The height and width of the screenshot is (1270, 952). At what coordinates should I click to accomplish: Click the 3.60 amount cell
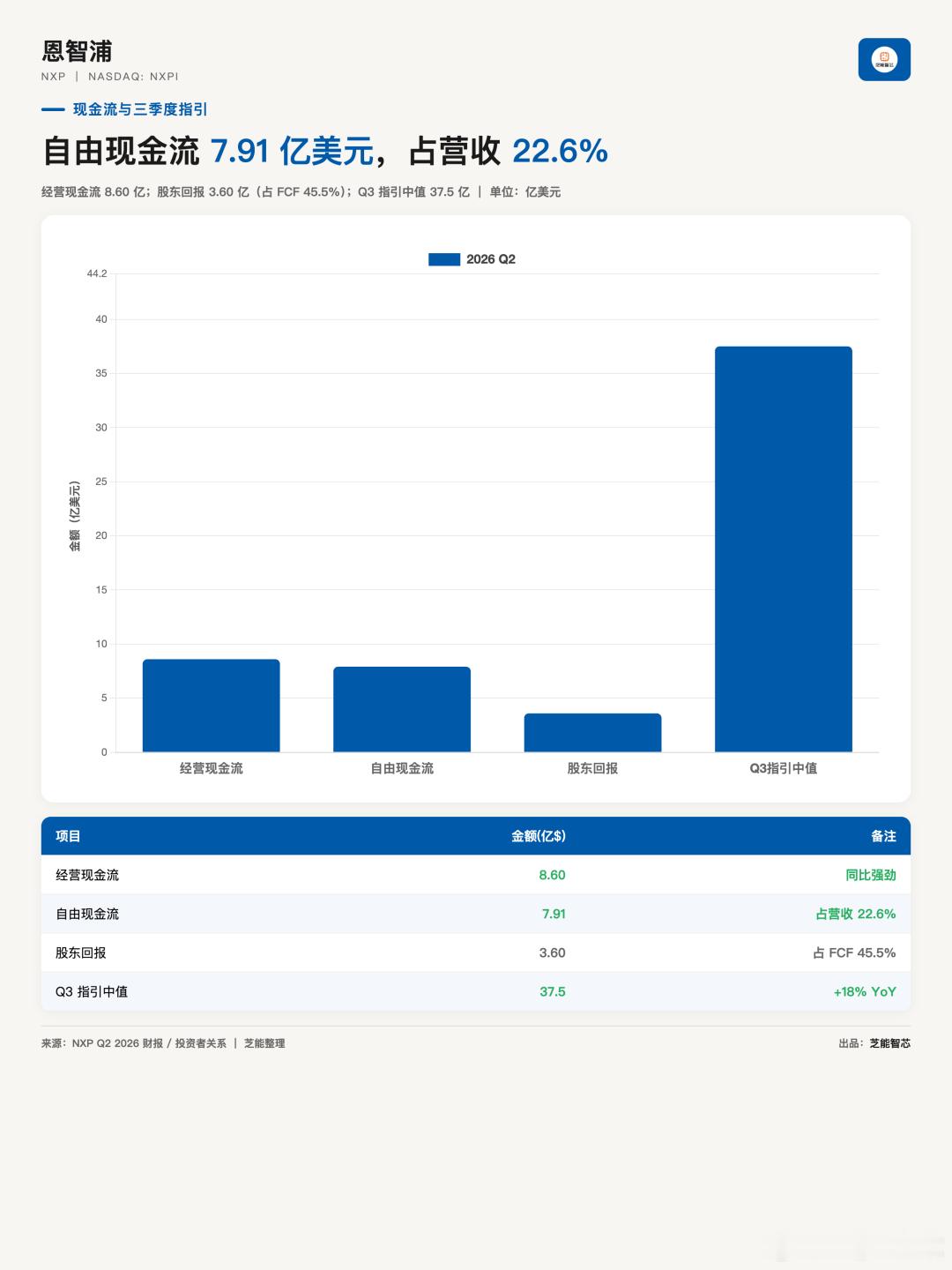[553, 952]
